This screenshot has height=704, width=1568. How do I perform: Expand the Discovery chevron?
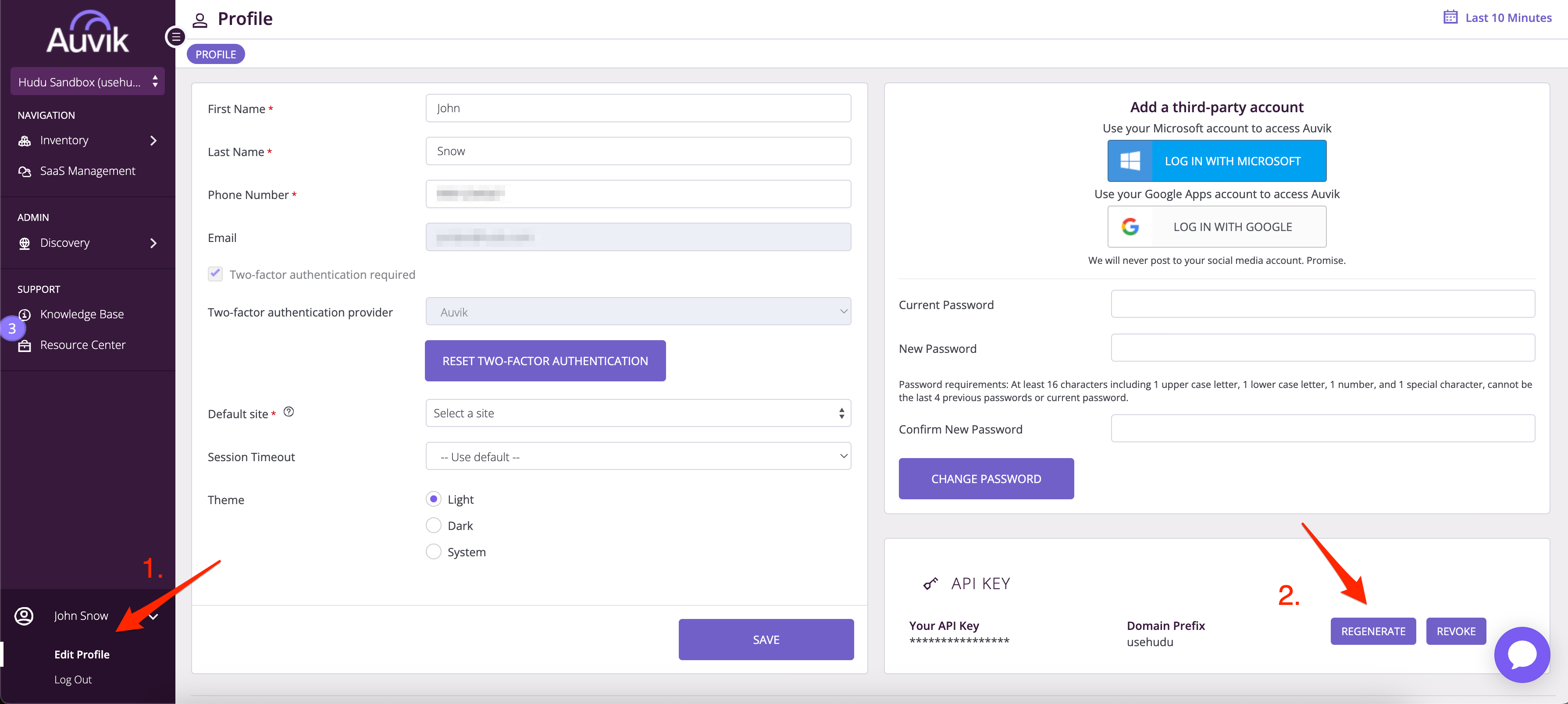[x=153, y=243]
